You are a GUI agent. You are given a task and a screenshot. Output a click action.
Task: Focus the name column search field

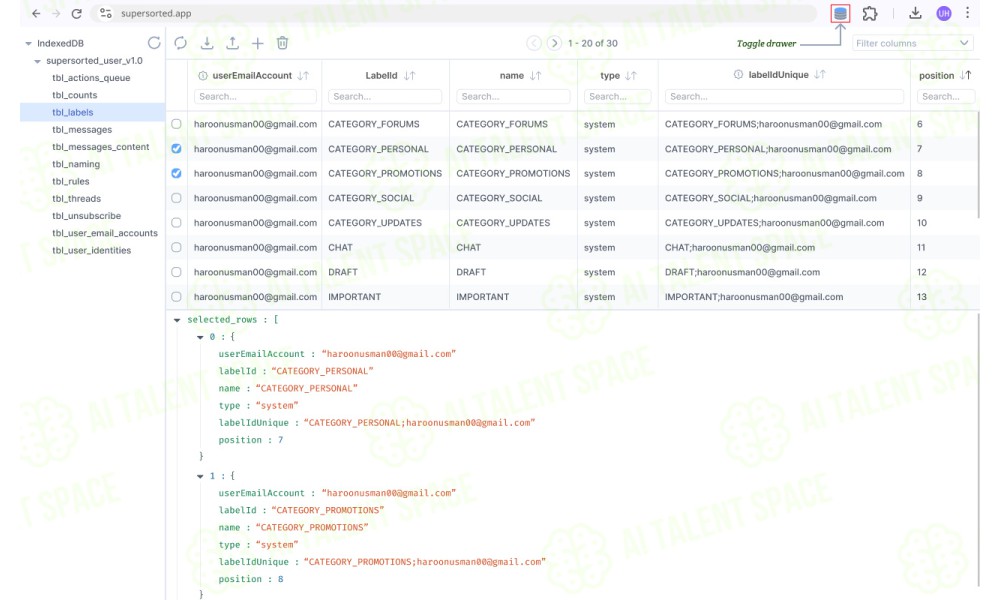[513, 96]
